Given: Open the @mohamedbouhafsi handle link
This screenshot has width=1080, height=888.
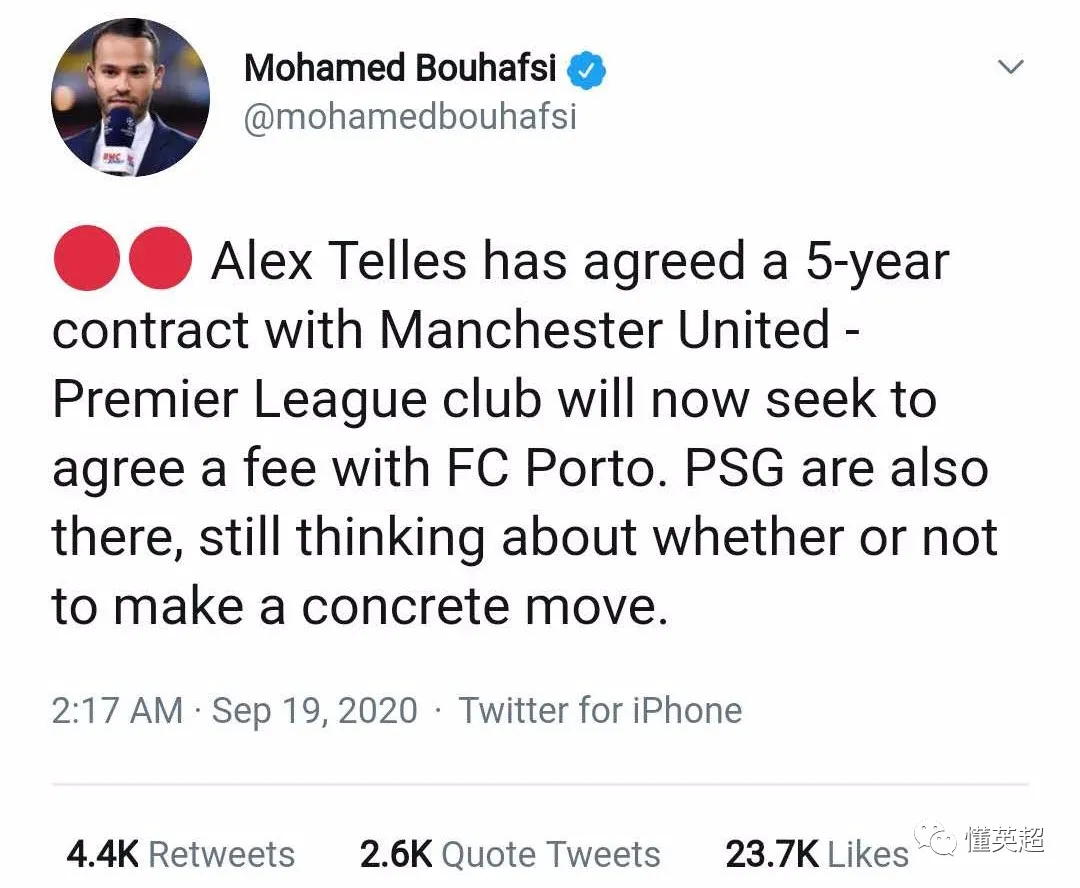Looking at the screenshot, I should (410, 118).
